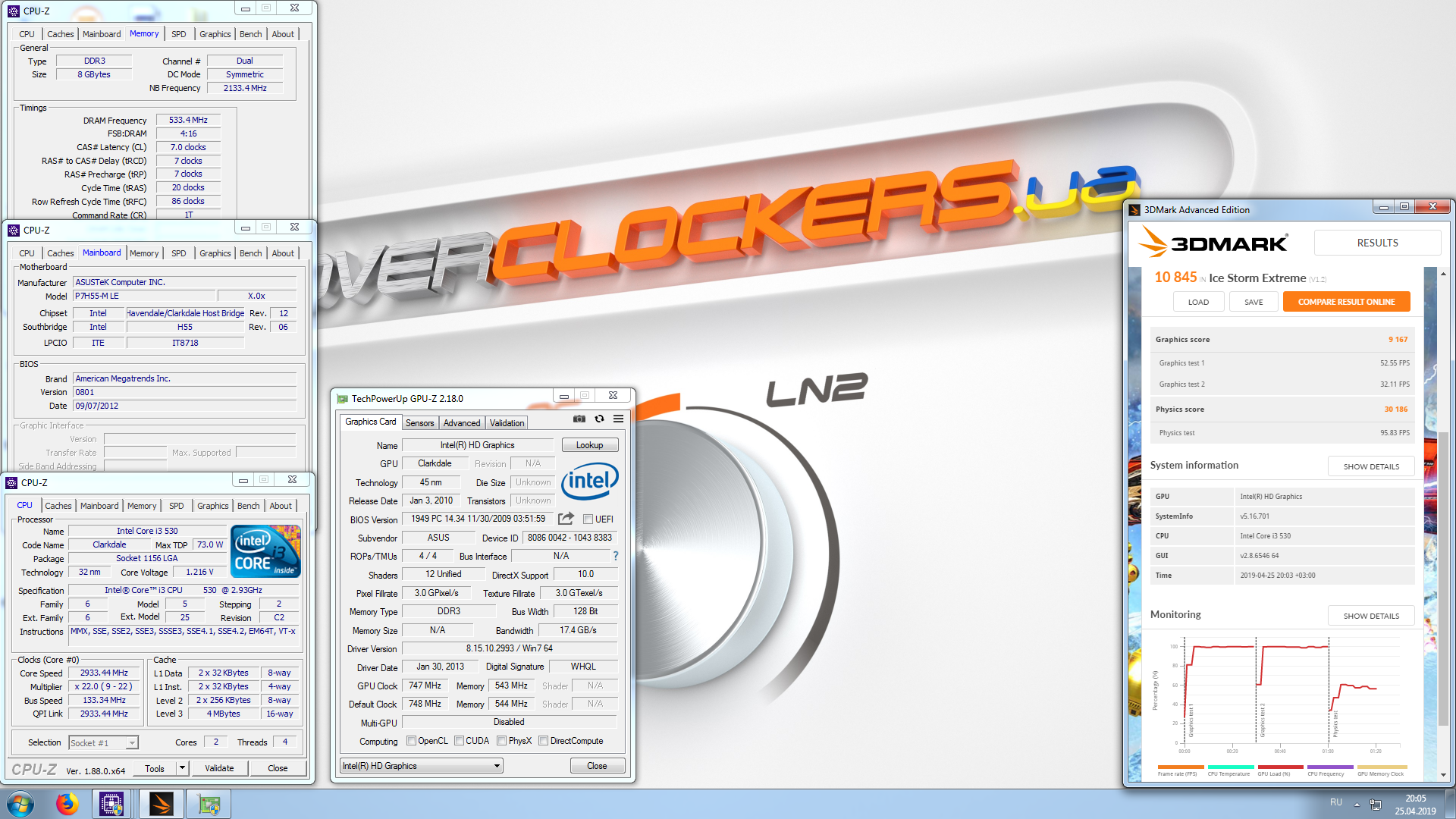Click the Intel Core i3 inside logo
The width and height of the screenshot is (1456, 819).
tap(265, 551)
